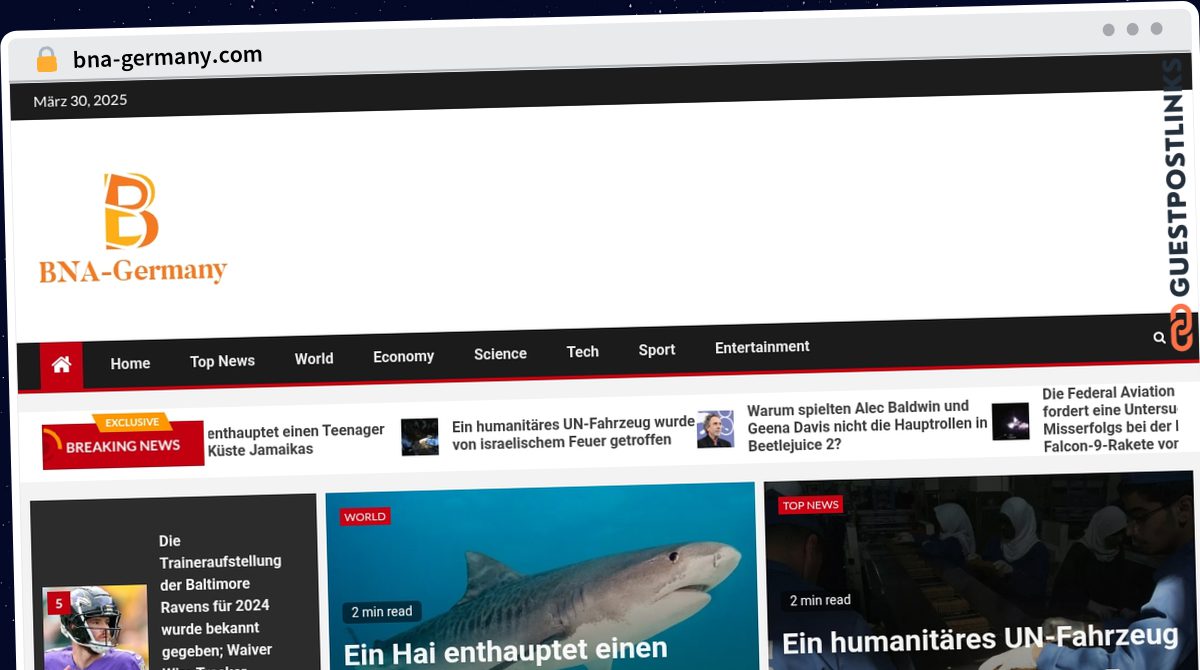Click the Falcon-9 rocket ticker thumbnail
1200x670 pixels.
(x=1010, y=422)
